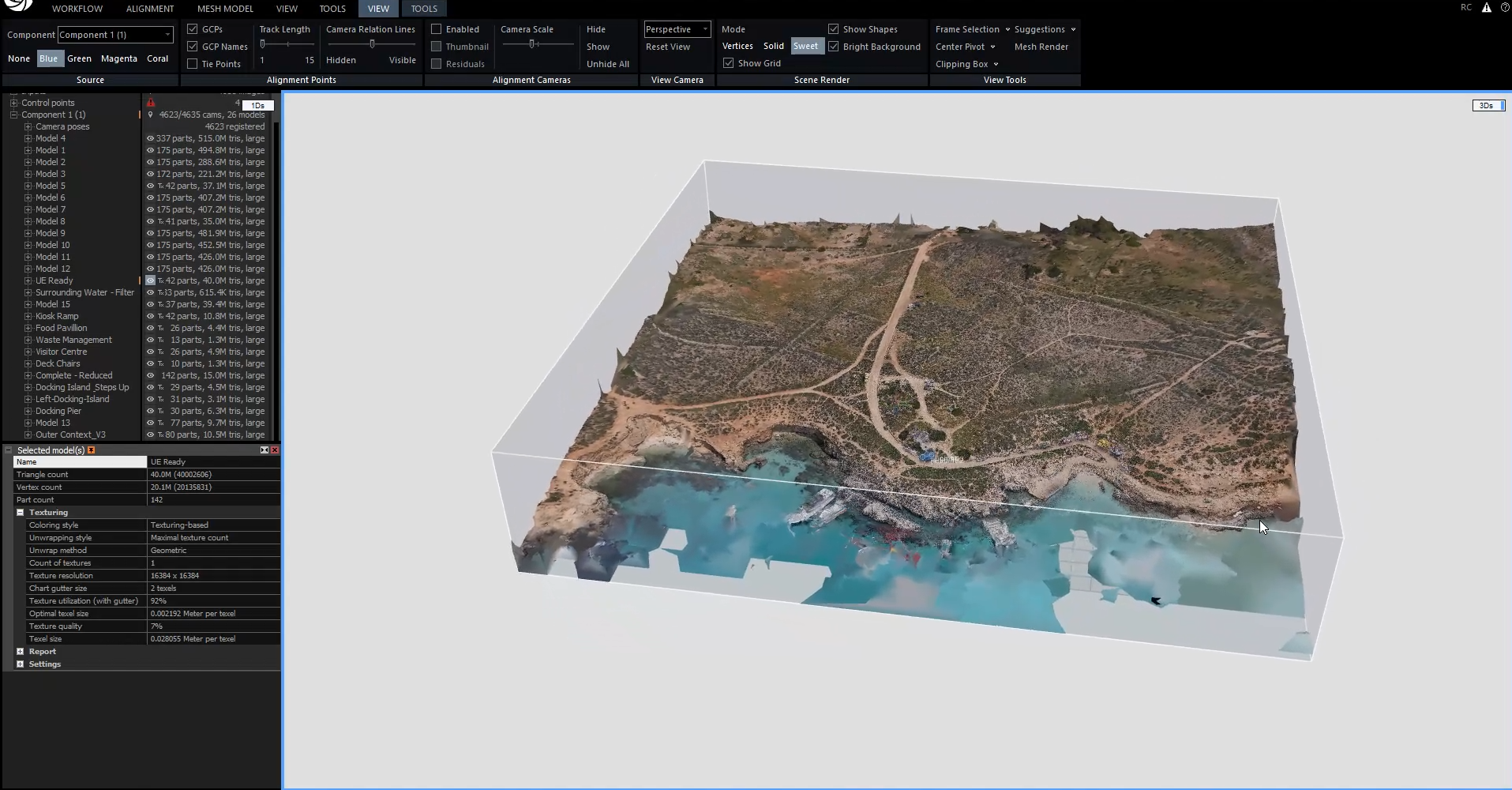This screenshot has width=1512, height=790.
Task: Uncheck the GCP Names checkbox
Action: pyautogui.click(x=192, y=47)
